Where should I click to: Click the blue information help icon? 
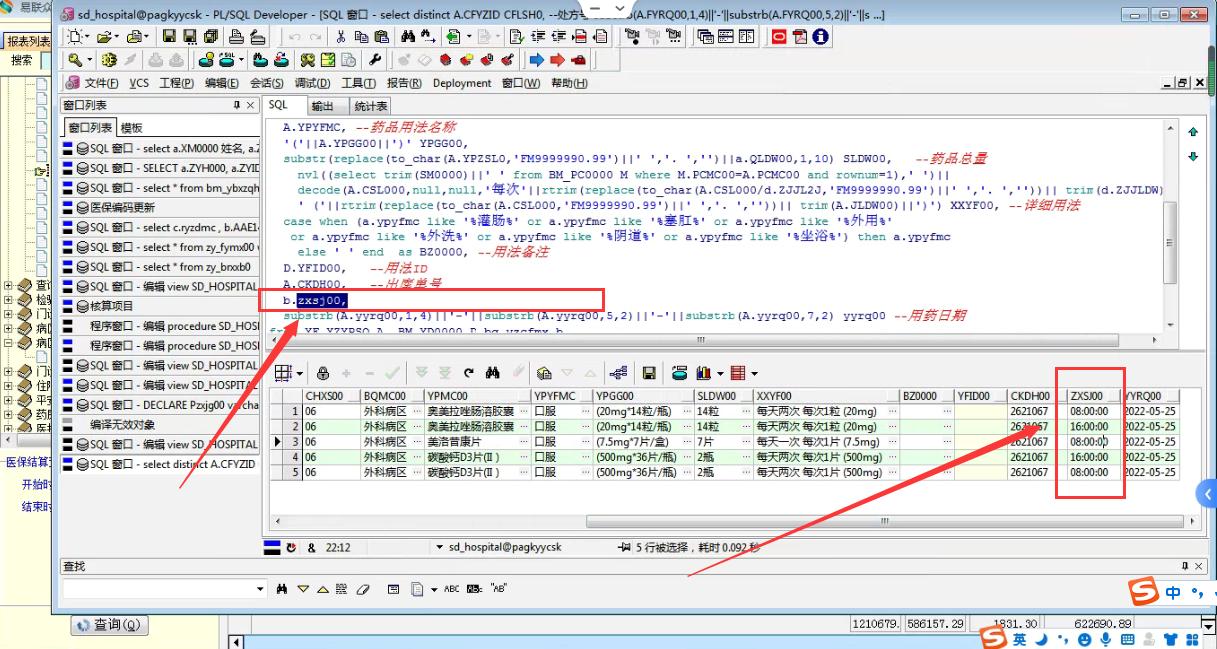tap(821, 37)
